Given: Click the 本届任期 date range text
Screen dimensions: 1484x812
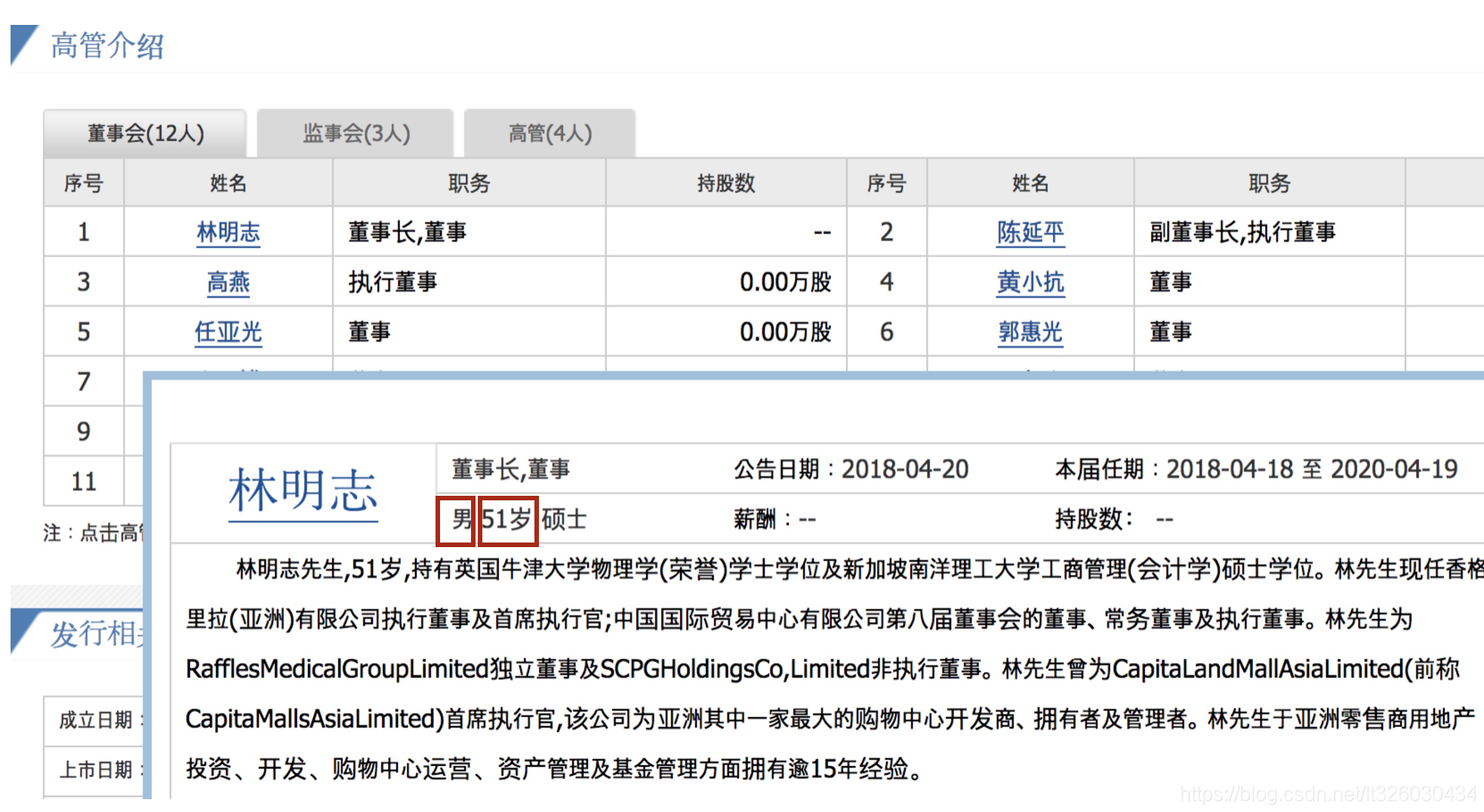Looking at the screenshot, I should pos(1256,469).
